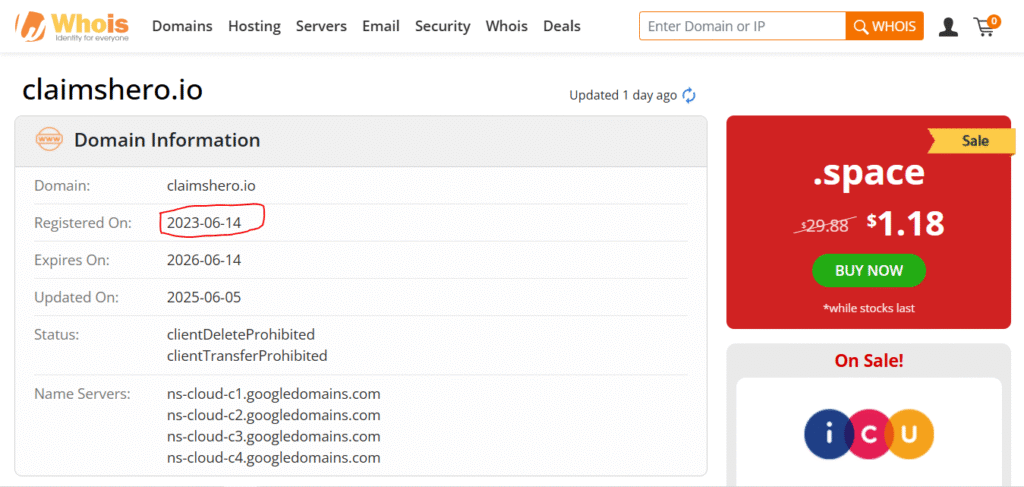Open the Deals menu
This screenshot has width=1024, height=487.
pos(562,26)
